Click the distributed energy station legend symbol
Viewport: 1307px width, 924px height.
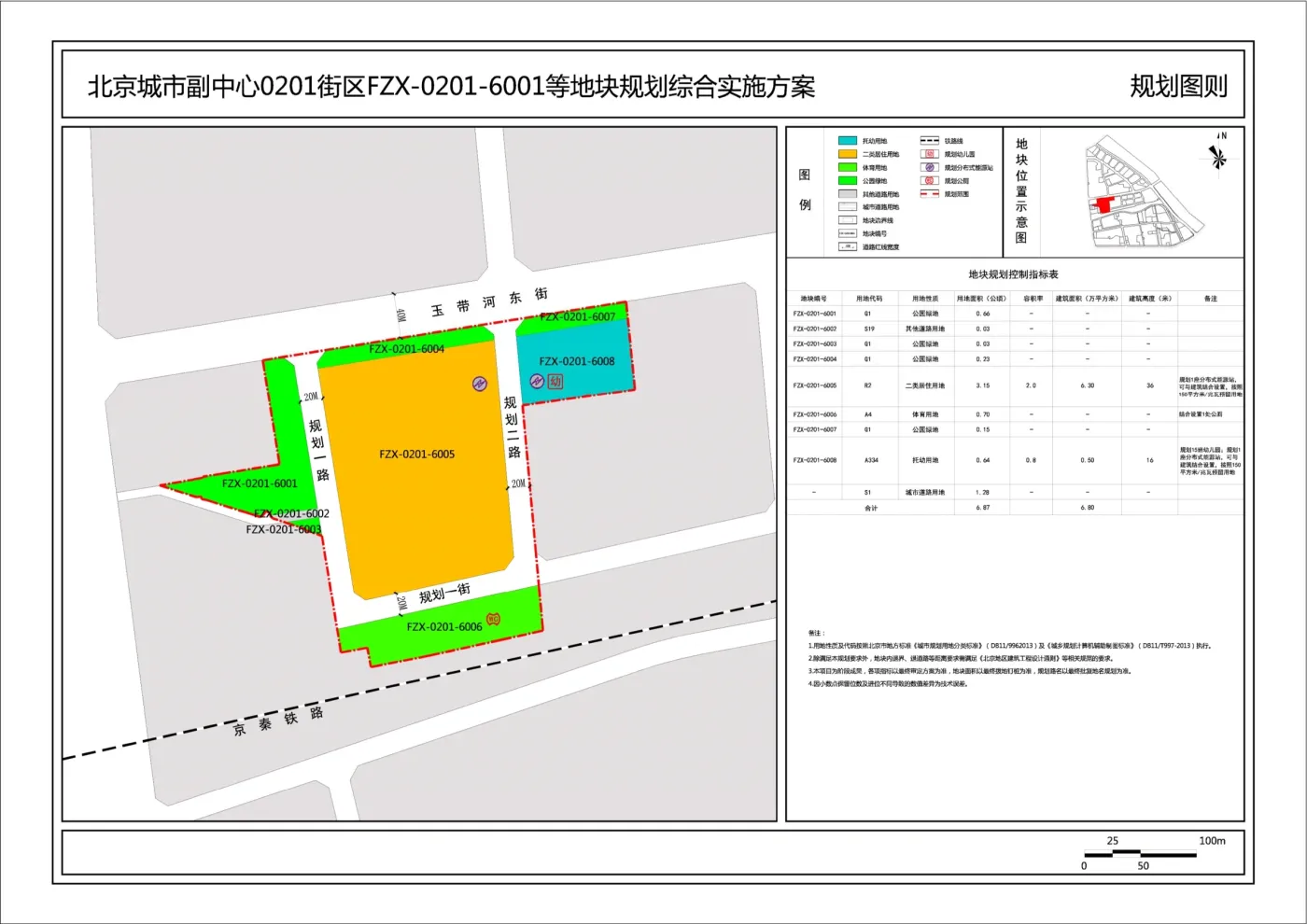click(929, 168)
